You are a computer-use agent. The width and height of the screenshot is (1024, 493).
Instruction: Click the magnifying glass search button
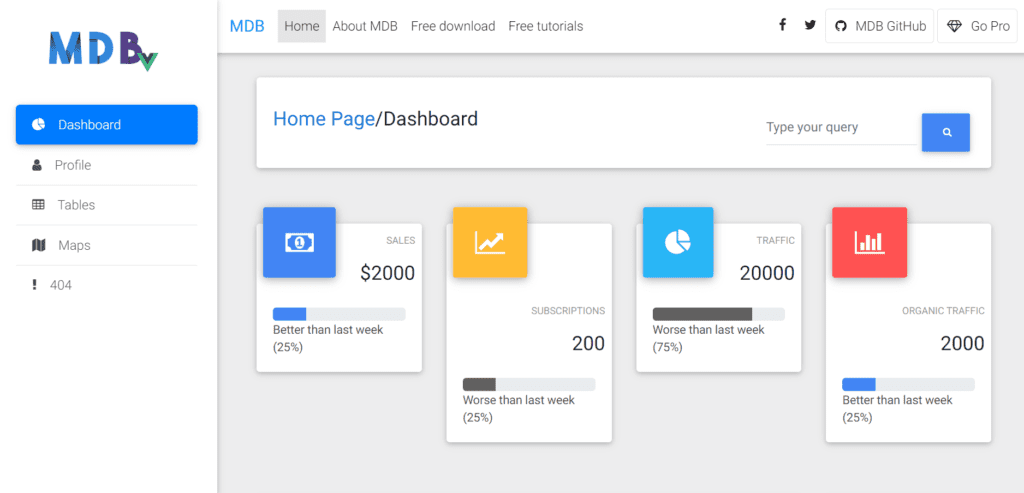coord(946,133)
